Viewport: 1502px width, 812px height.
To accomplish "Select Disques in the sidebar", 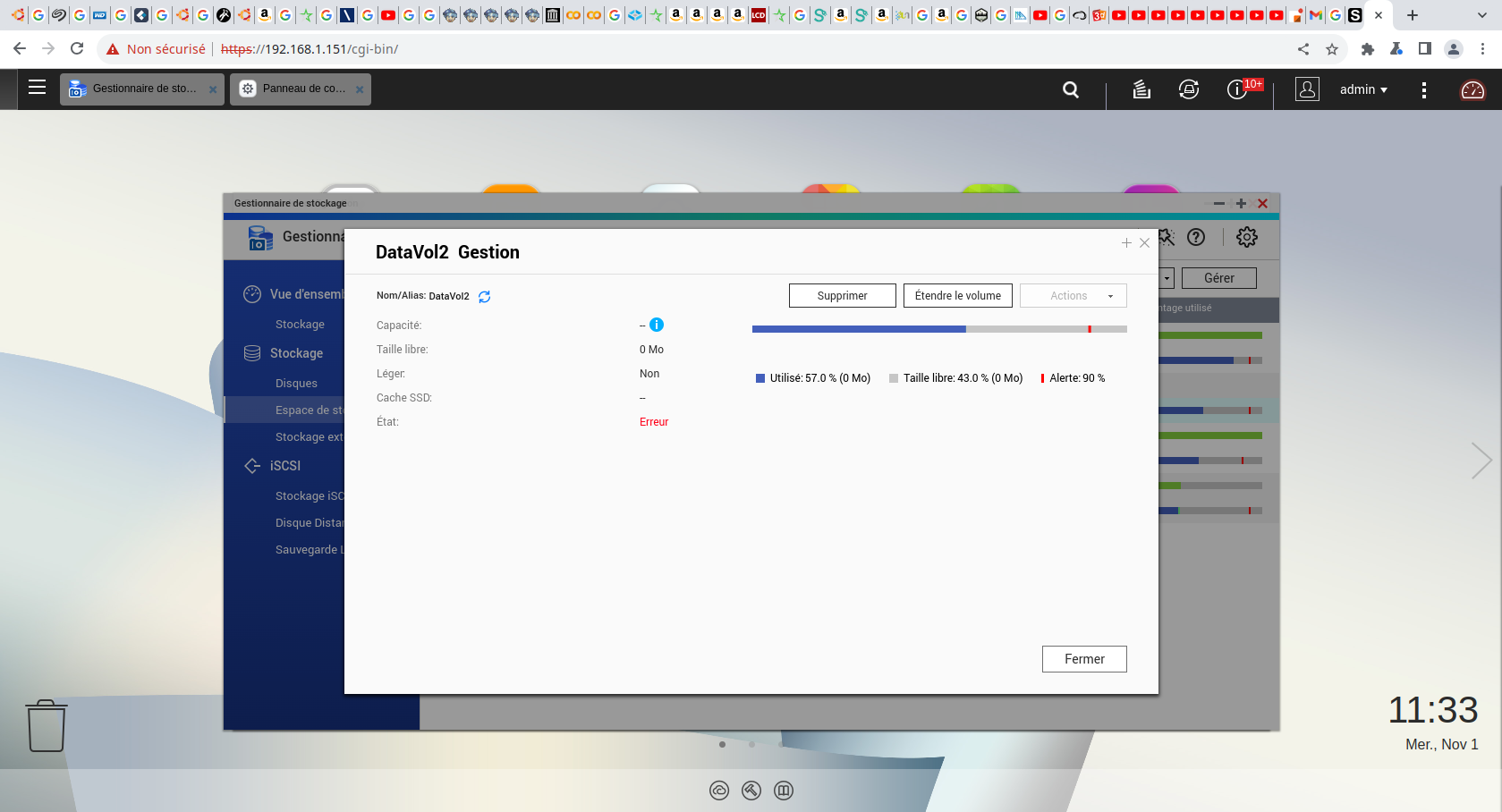I will (x=296, y=384).
